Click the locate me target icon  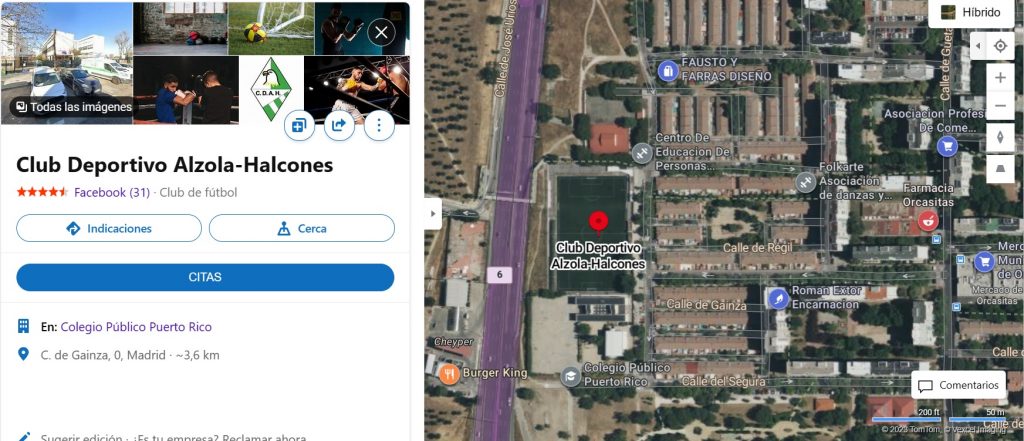click(1000, 46)
